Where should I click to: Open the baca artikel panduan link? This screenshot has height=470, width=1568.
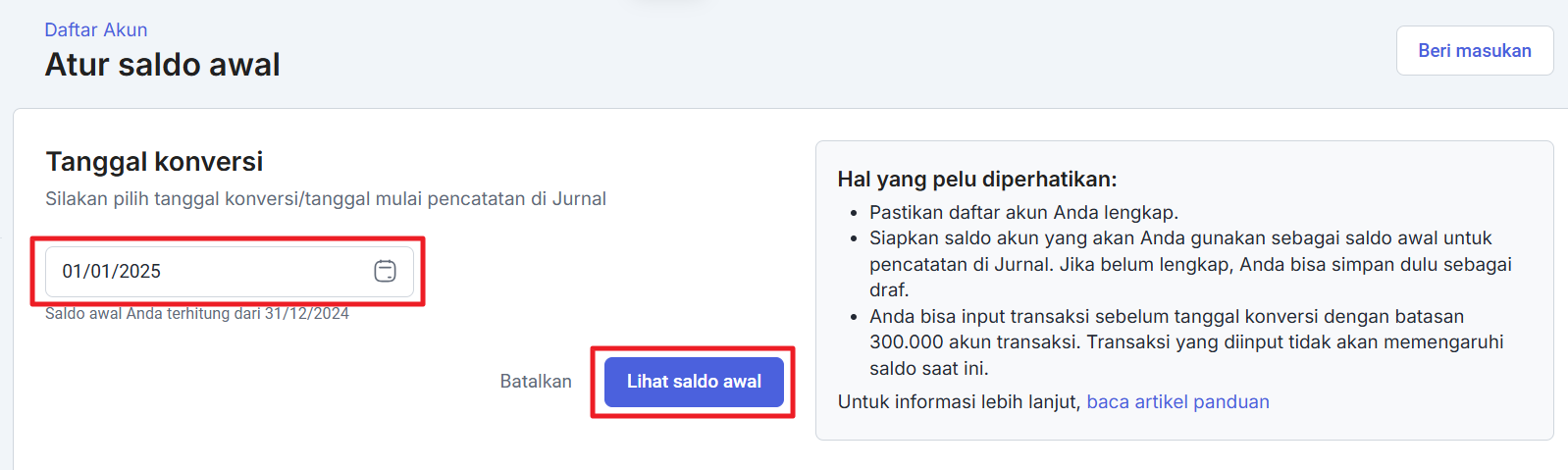pyautogui.click(x=1177, y=401)
